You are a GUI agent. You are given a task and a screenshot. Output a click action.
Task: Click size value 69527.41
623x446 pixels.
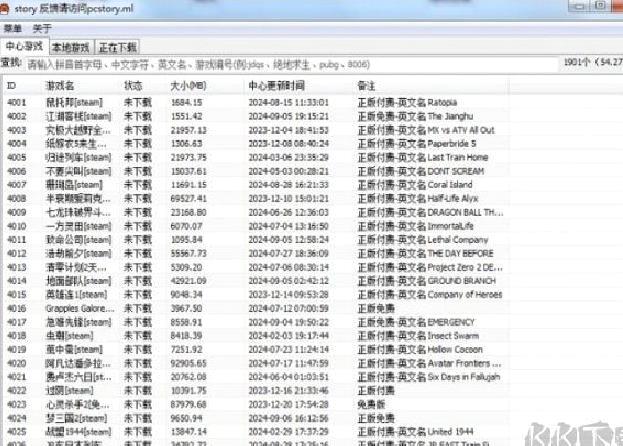[x=188, y=199]
